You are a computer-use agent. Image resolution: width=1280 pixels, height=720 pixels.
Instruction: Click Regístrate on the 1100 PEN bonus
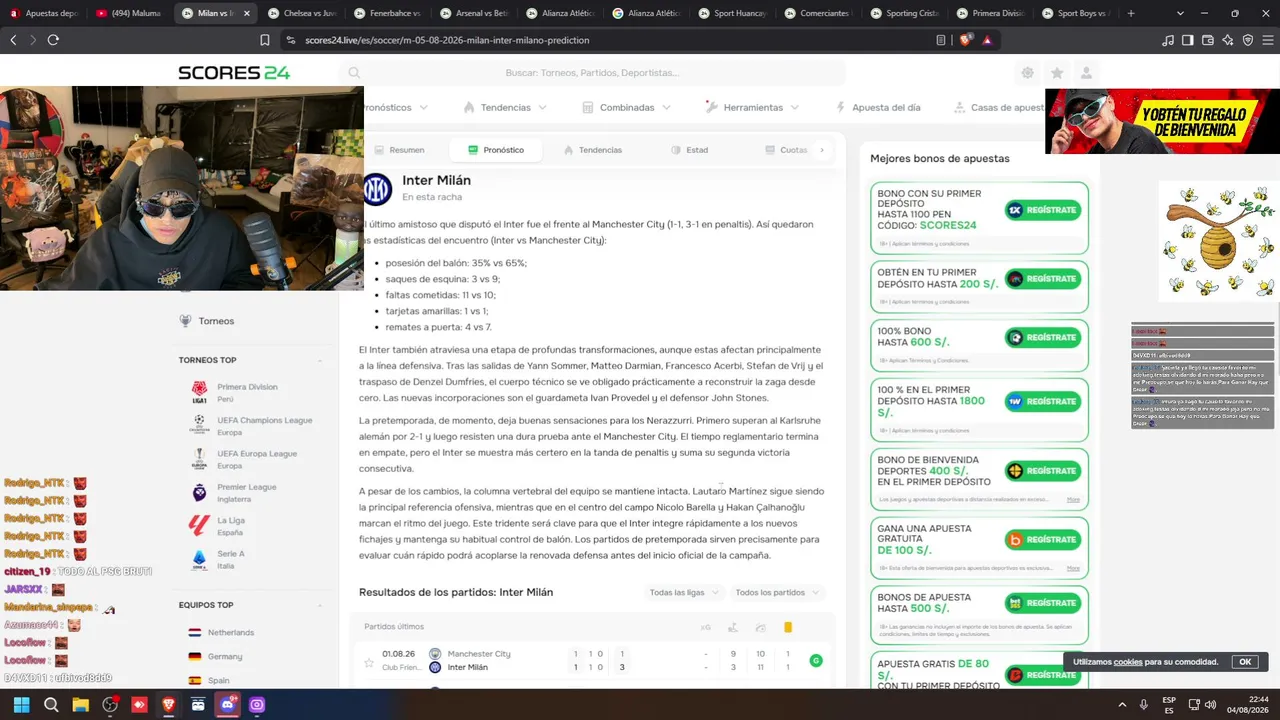pyautogui.click(x=1043, y=210)
